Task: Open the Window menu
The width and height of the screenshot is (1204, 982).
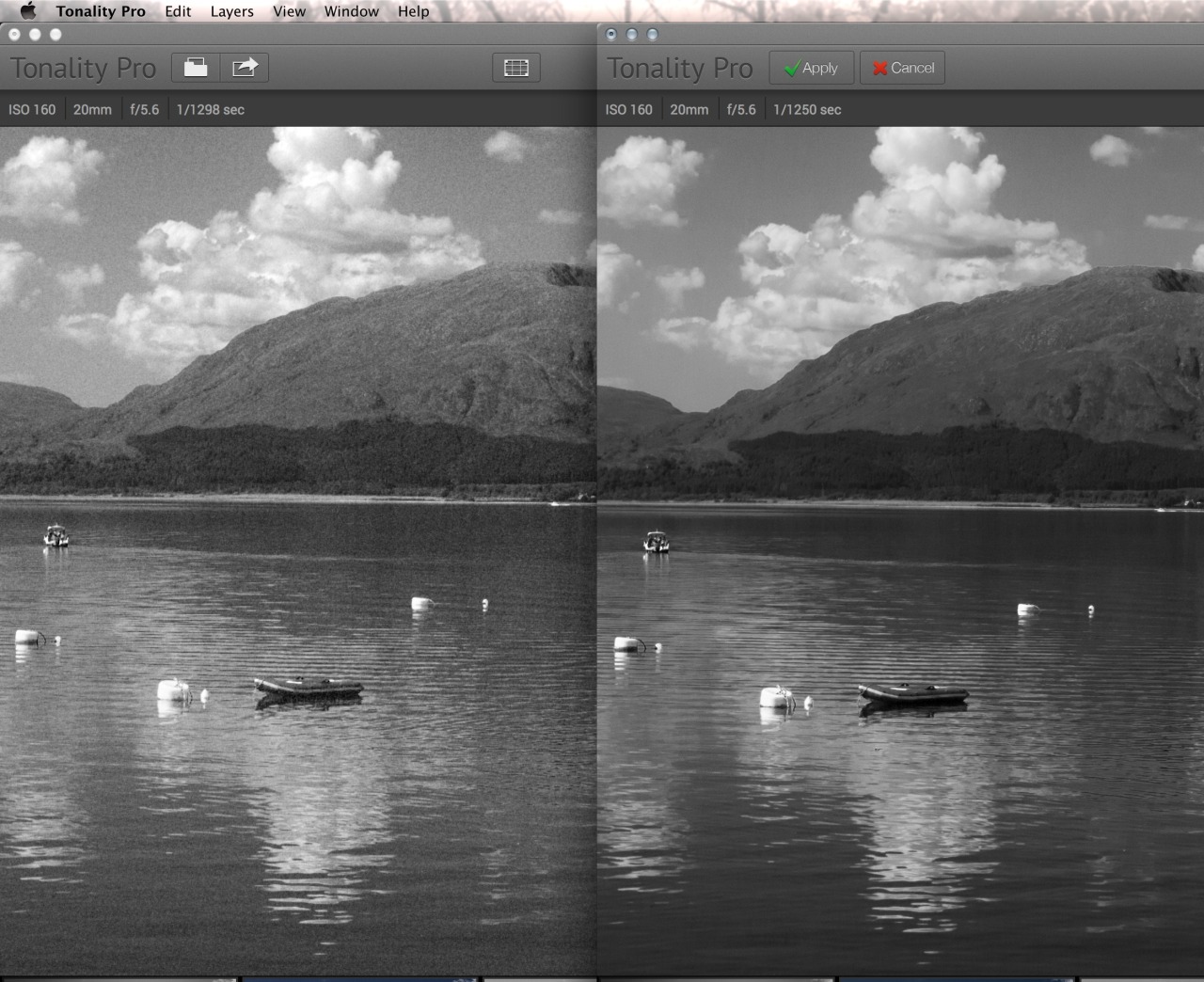Action: point(351,11)
